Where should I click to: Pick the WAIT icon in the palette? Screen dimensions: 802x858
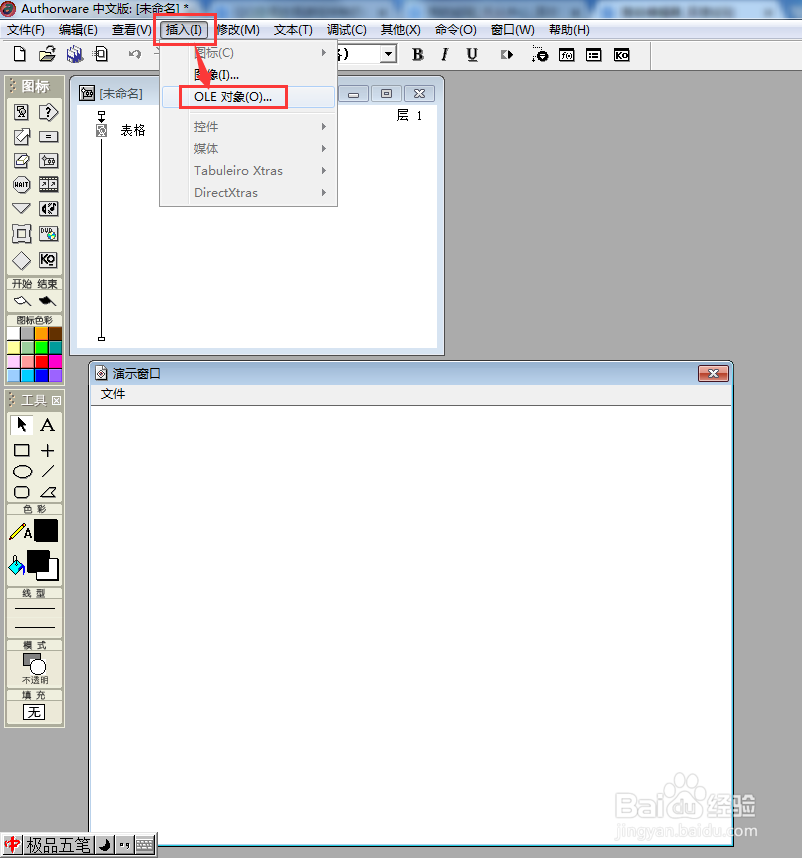pyautogui.click(x=21, y=184)
